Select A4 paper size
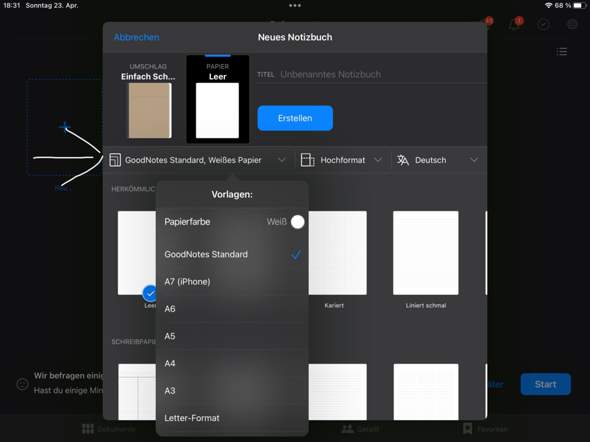Image resolution: width=590 pixels, height=442 pixels. [x=232, y=364]
